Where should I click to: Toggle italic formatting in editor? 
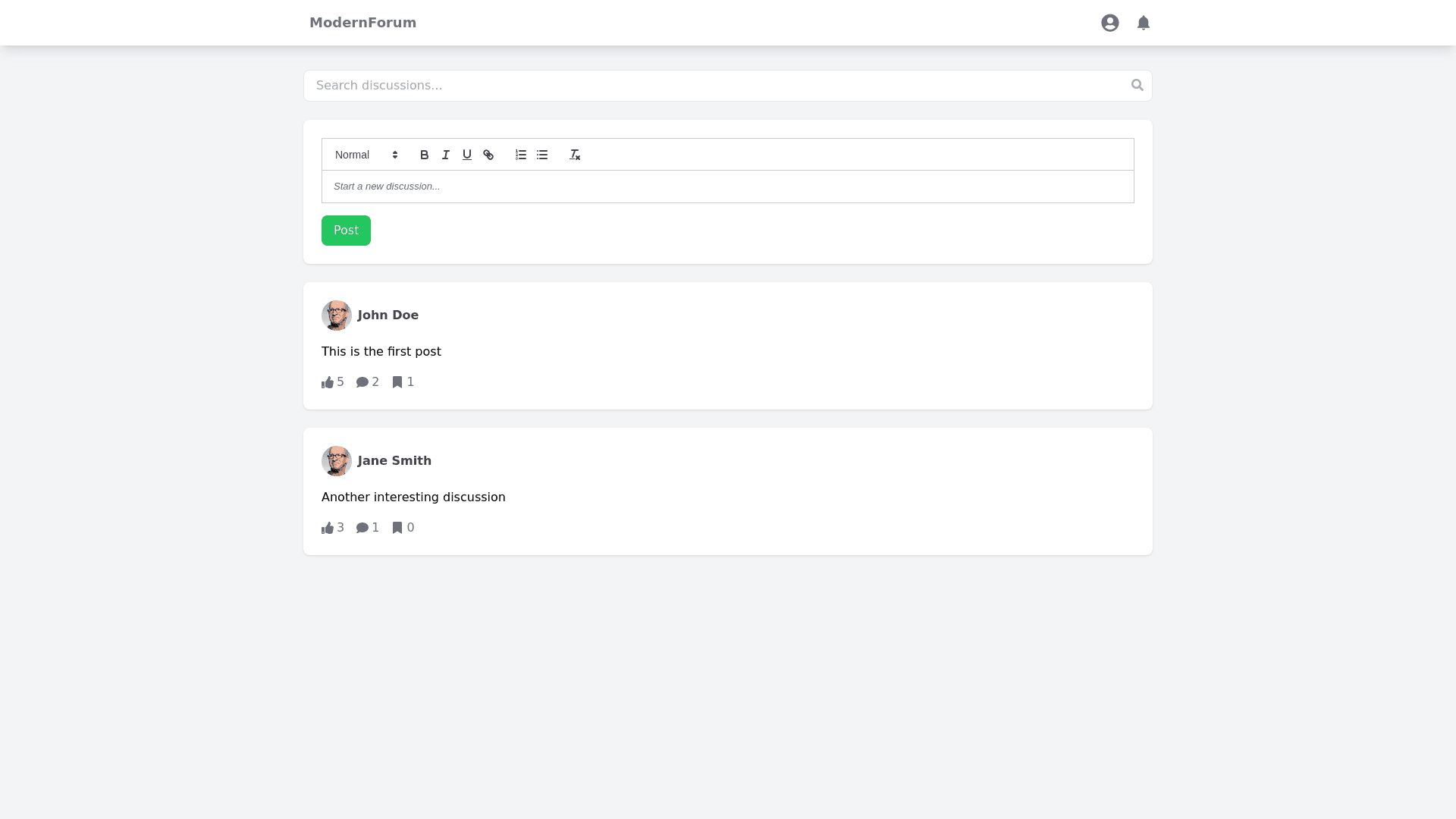pos(446,155)
